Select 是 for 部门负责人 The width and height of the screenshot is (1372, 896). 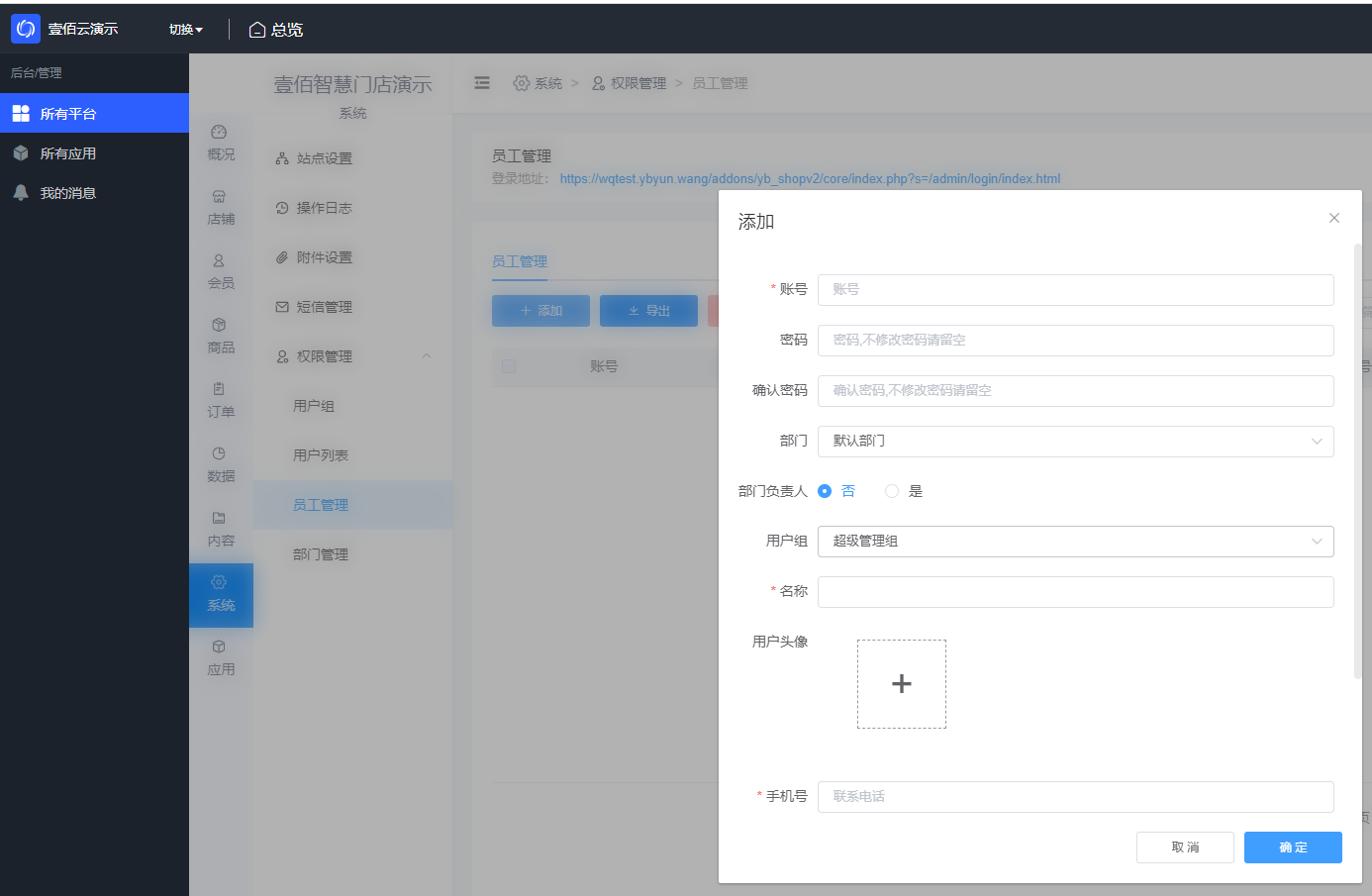click(892, 491)
